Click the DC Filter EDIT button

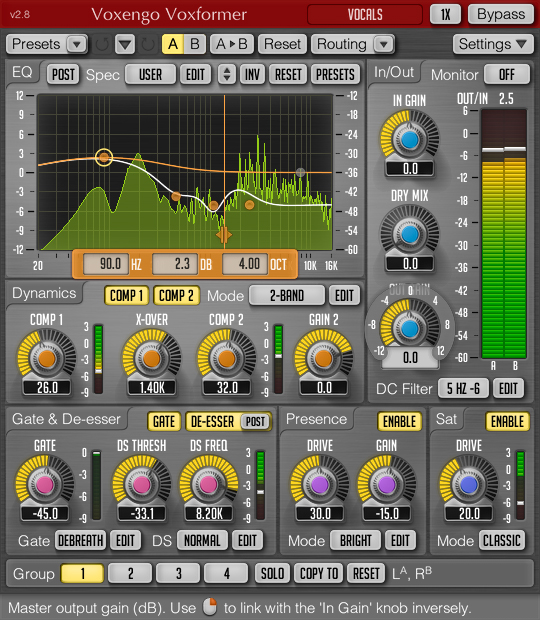coord(508,389)
